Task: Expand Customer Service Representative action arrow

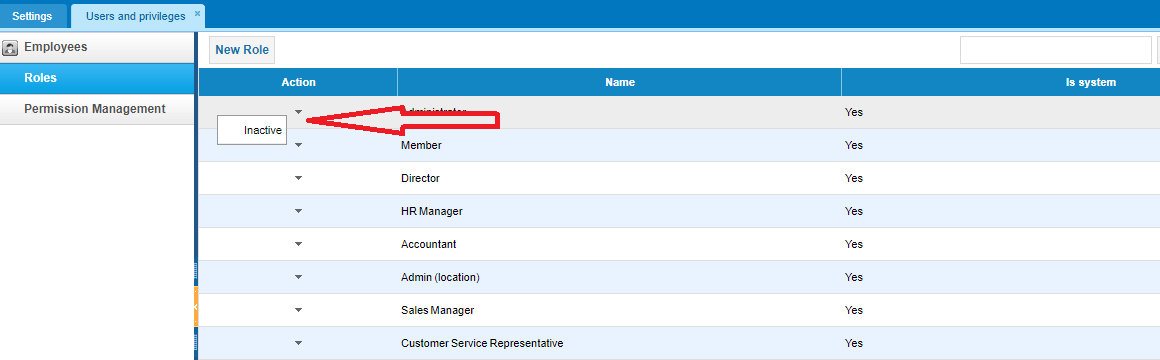Action: click(298, 343)
